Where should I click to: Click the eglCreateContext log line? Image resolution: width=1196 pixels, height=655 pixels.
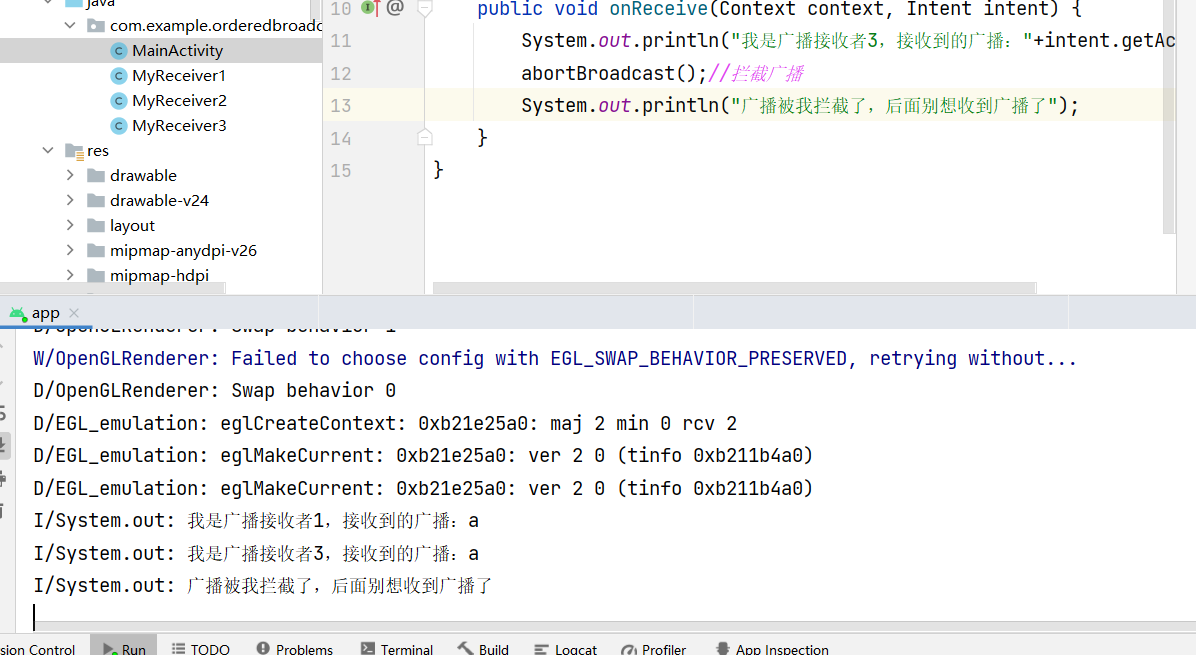(385, 423)
